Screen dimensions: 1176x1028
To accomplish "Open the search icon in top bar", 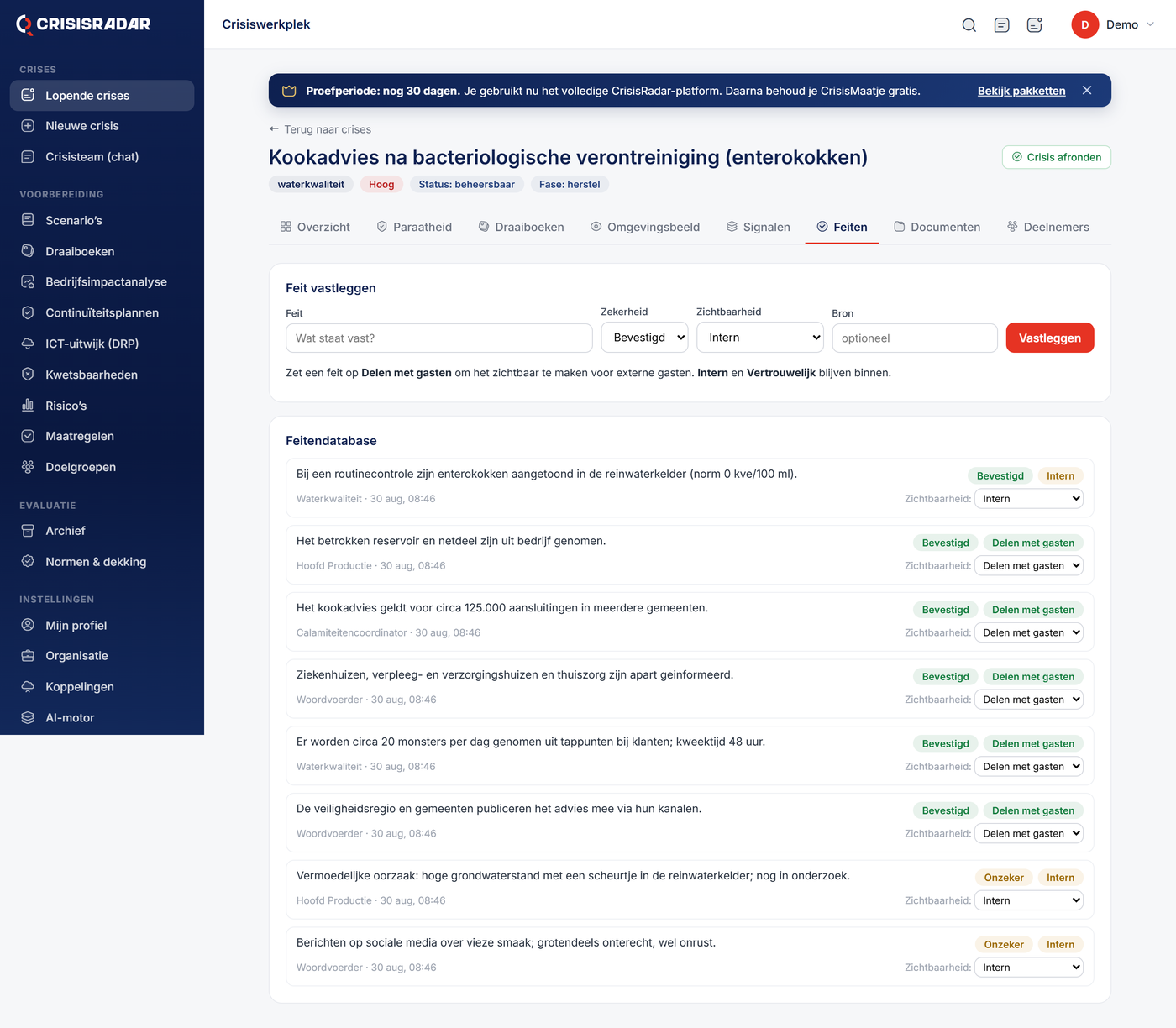I will click(969, 24).
